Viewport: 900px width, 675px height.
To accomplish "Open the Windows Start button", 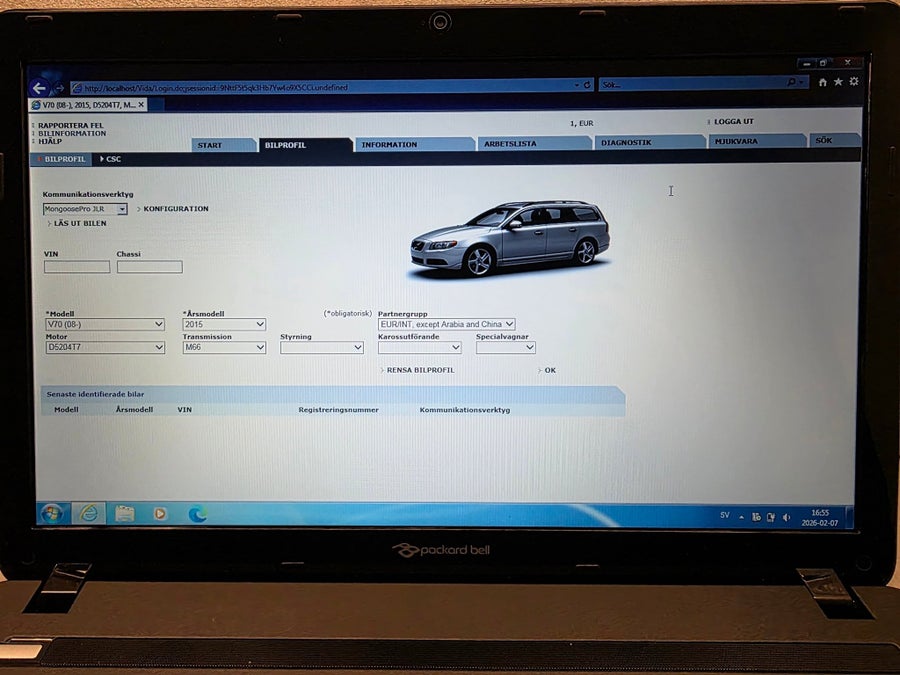I will tap(52, 513).
